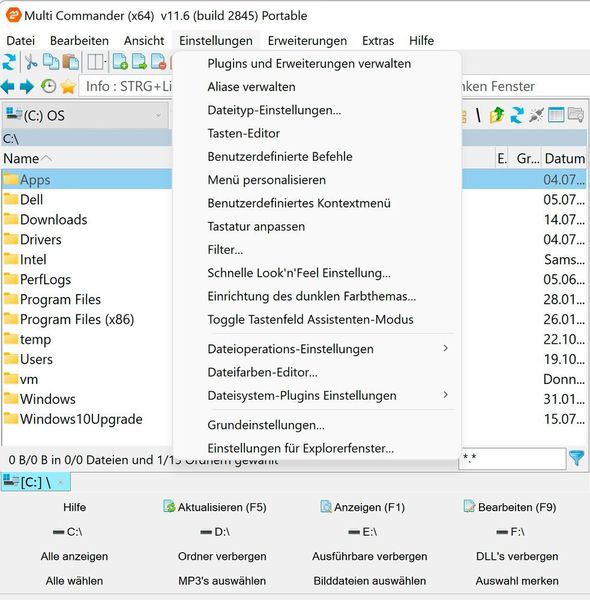Click the Refresh icon in main toolbar
Image resolution: width=590 pixels, height=600 pixels.
9,62
